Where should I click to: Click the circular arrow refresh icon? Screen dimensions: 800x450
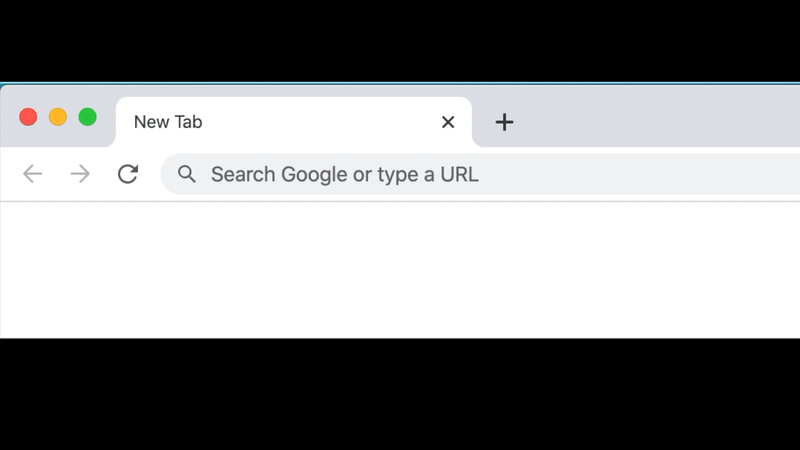(128, 174)
